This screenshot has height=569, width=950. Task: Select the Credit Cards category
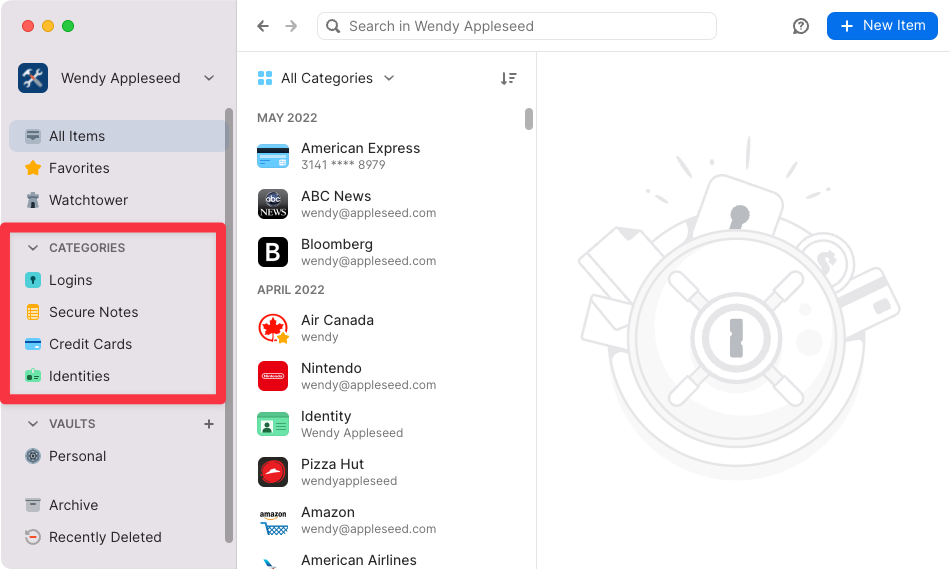pos(90,344)
